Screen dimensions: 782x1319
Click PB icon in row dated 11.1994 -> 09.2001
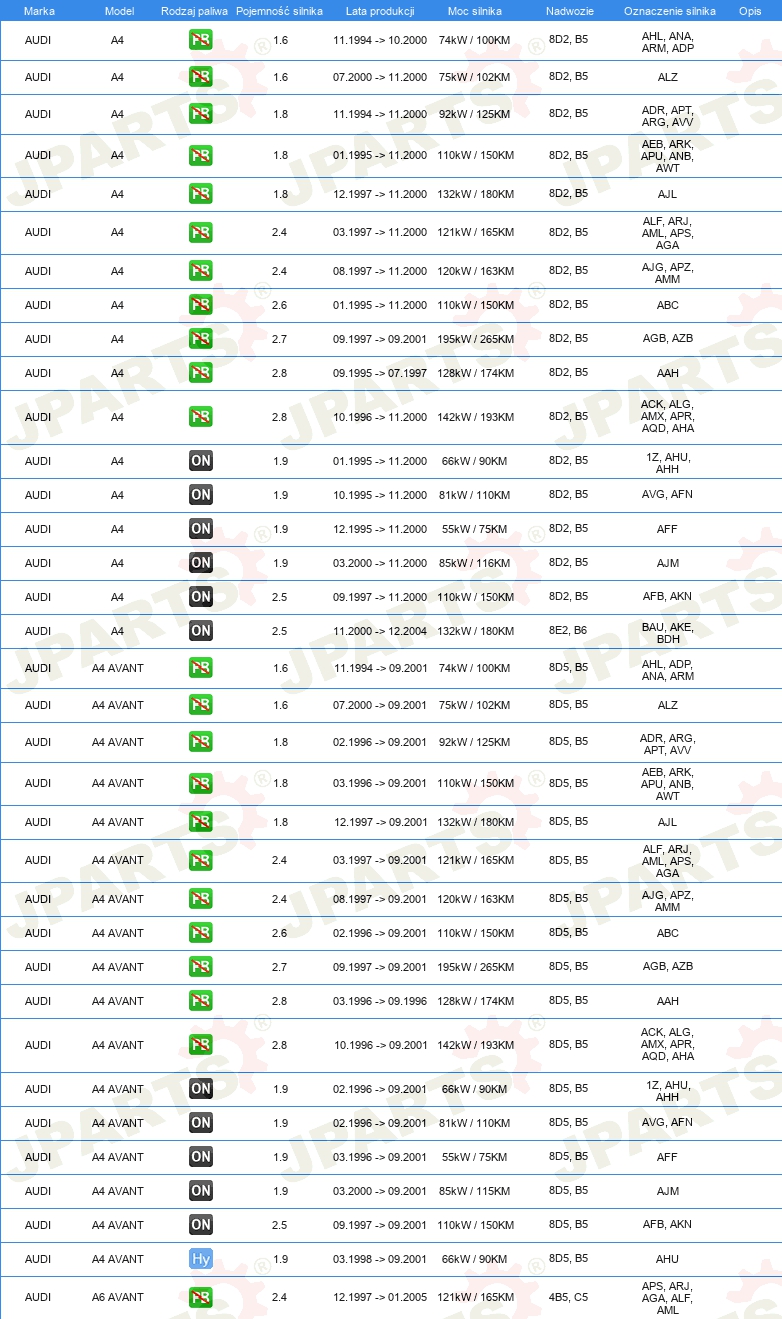click(x=201, y=668)
